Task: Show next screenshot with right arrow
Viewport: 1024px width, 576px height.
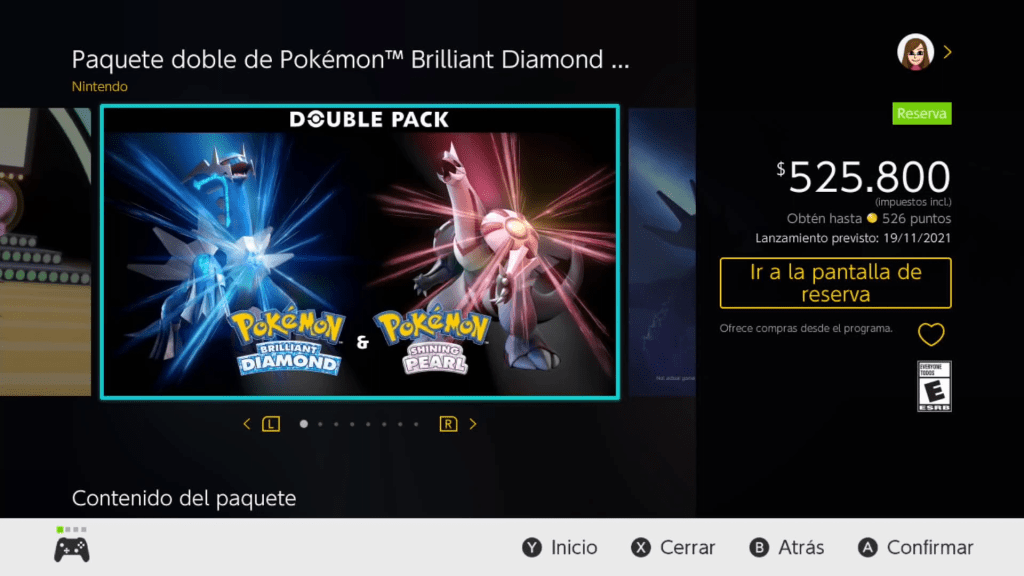Action: pos(473,424)
